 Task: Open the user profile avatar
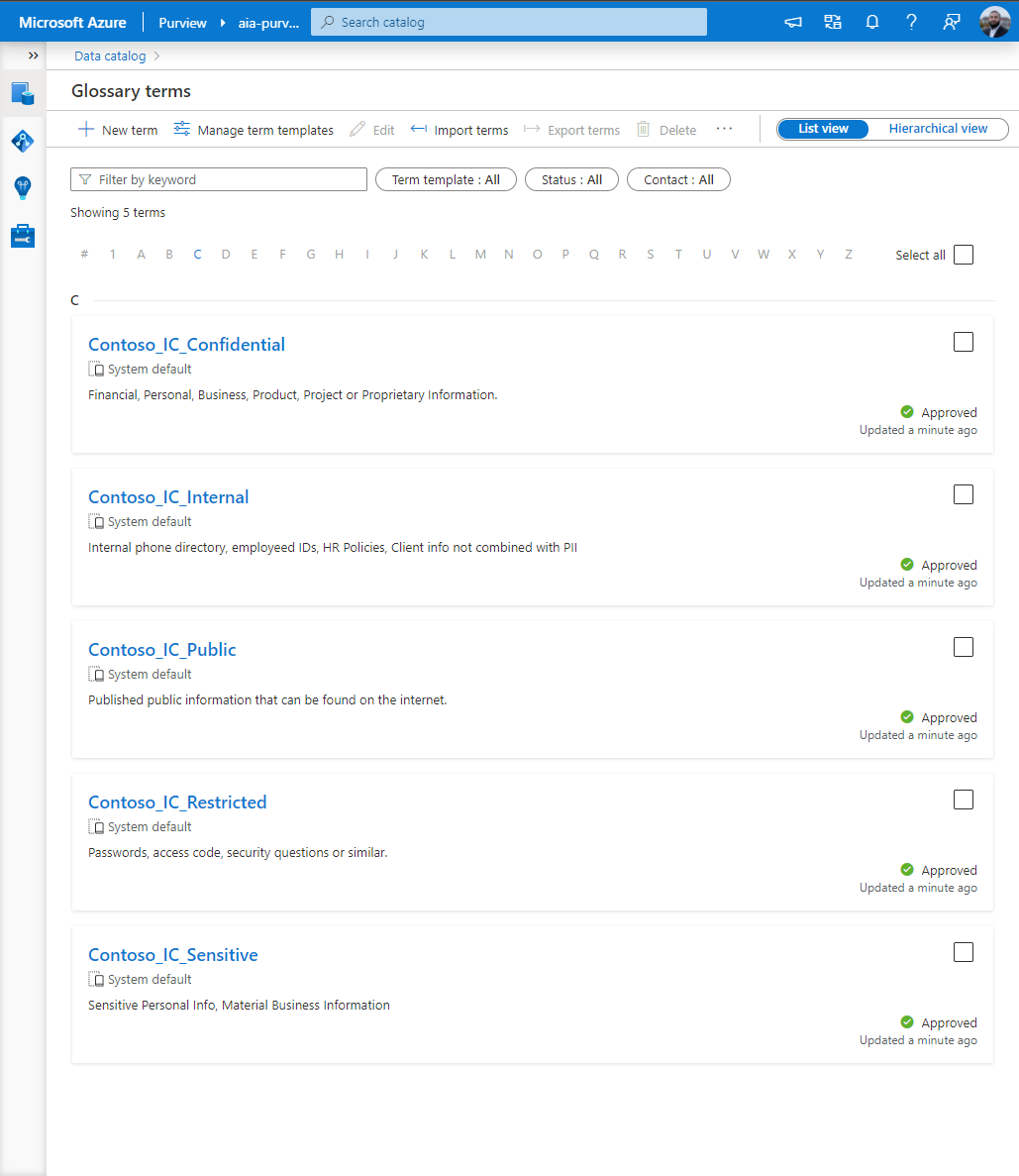[x=994, y=22]
